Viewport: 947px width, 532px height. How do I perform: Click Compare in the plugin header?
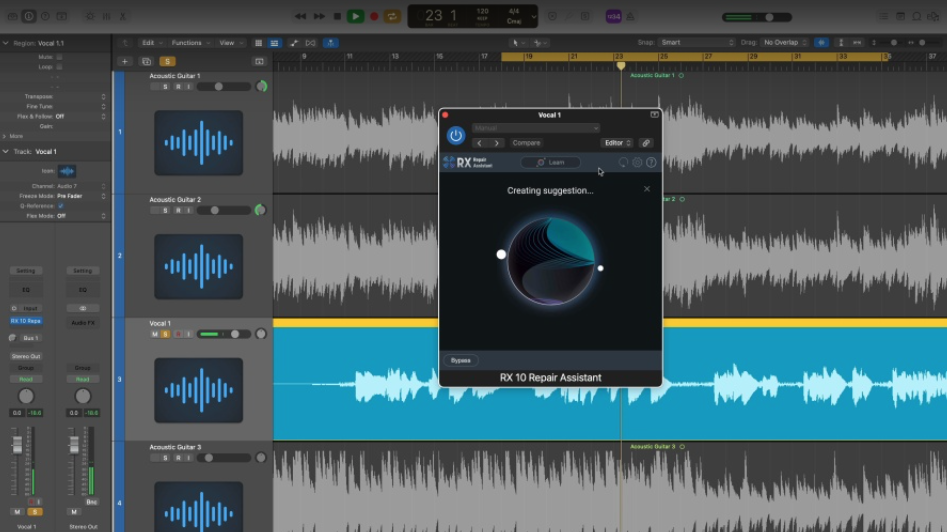point(526,143)
